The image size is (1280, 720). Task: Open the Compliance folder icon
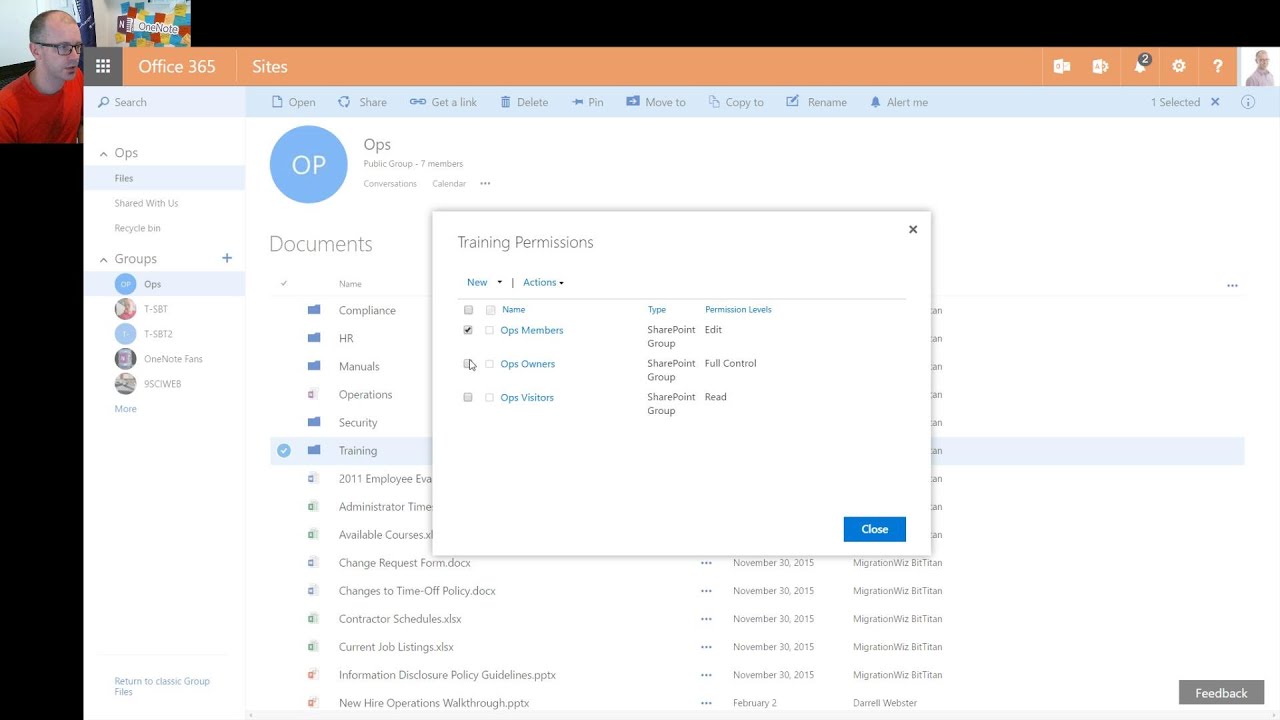coord(314,310)
